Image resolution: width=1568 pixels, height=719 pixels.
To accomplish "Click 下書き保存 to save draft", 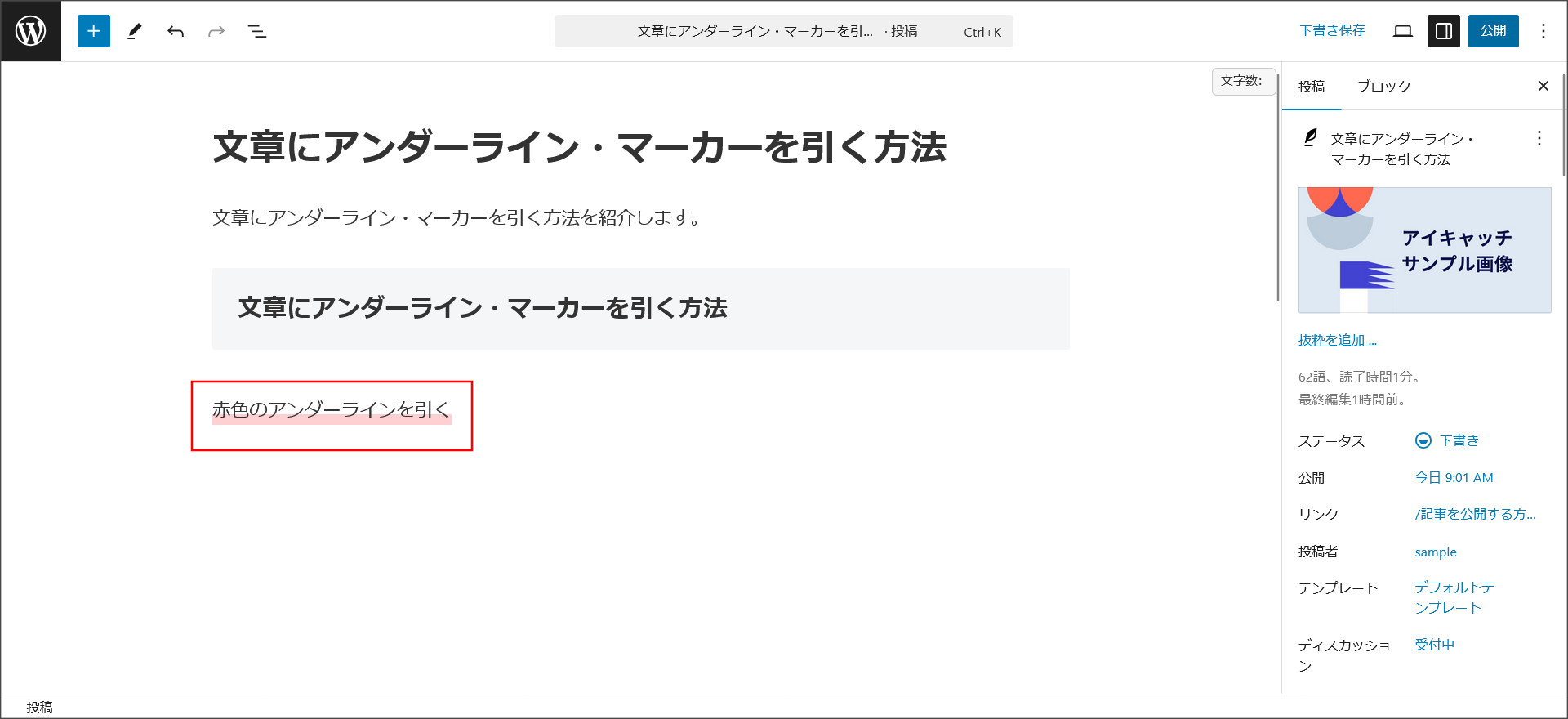I will coord(1332,31).
